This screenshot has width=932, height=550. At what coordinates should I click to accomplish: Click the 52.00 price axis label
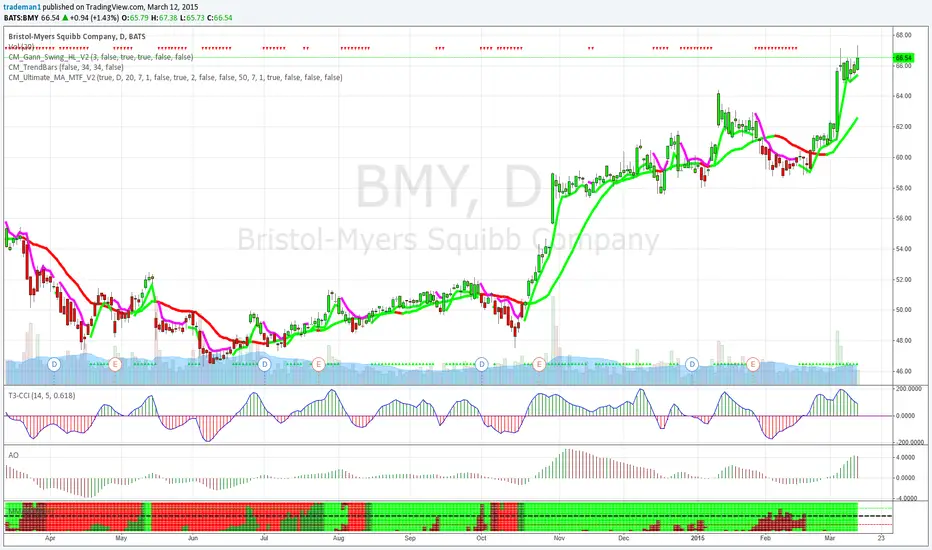pos(904,279)
